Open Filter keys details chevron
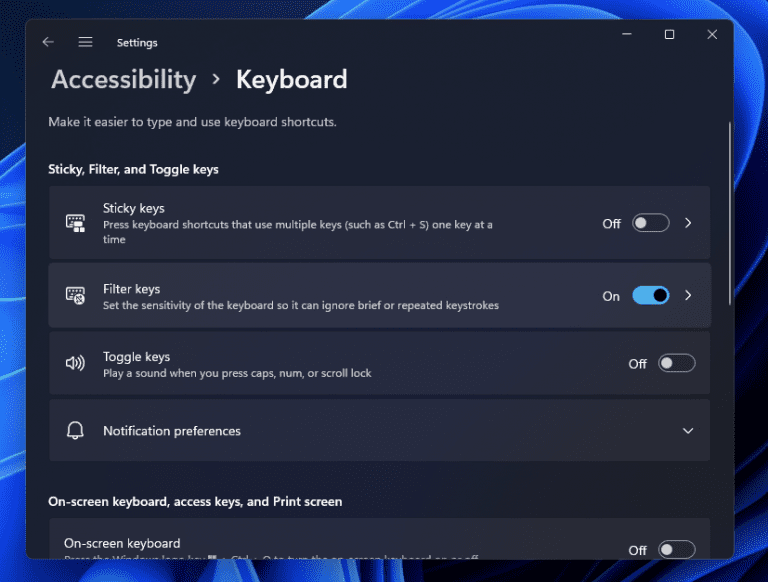The width and height of the screenshot is (768, 582). [x=688, y=296]
